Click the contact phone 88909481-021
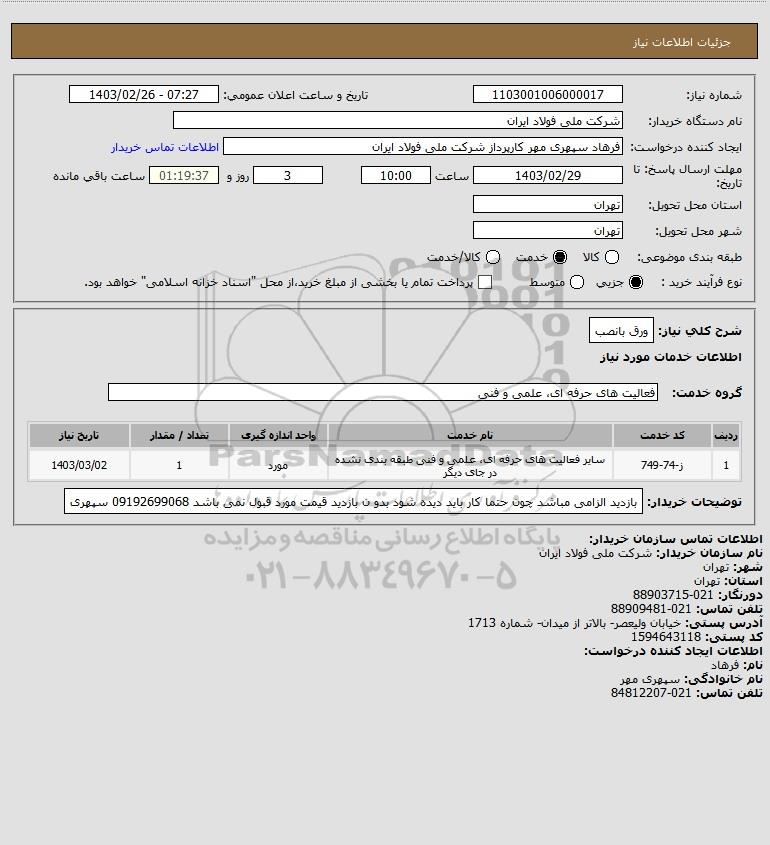Viewport: 770px width, 845px height. coord(651,609)
